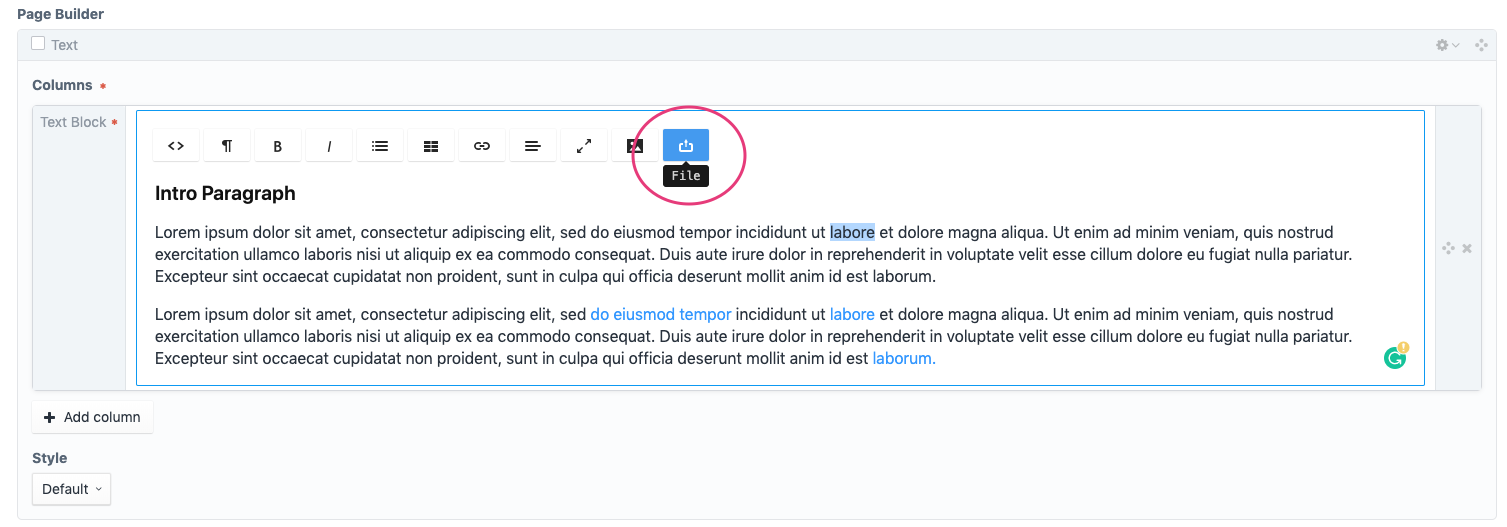Toggle HTML source code view
The image size is (1507, 527).
click(x=176, y=146)
